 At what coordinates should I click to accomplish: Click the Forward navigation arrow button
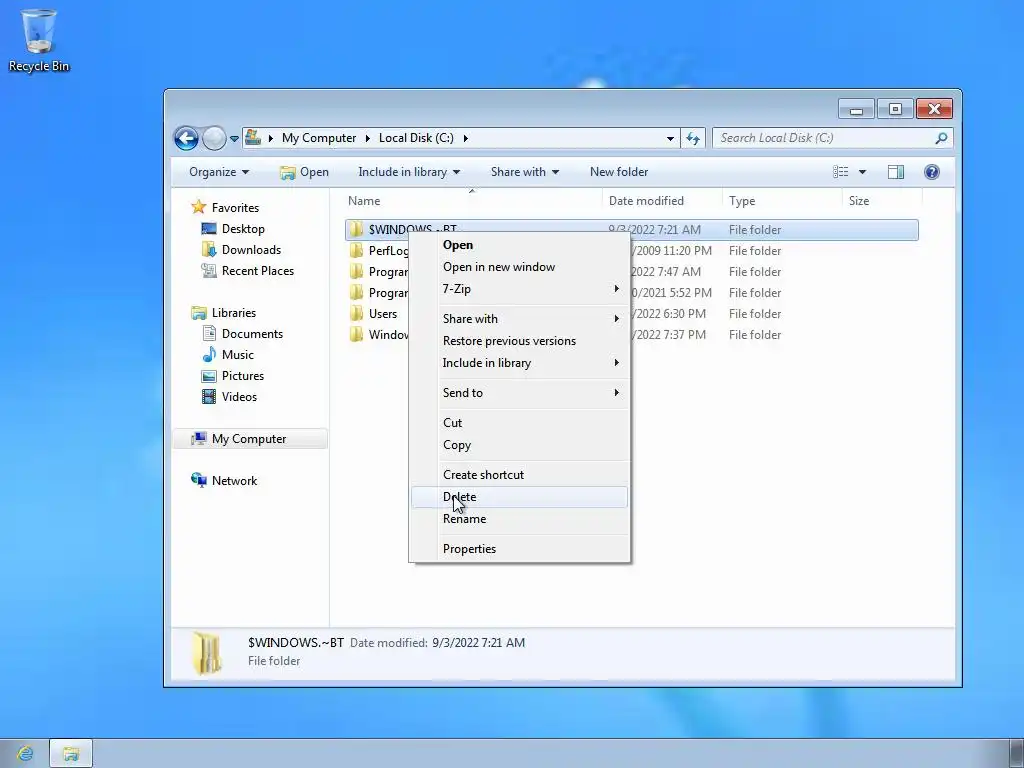point(214,138)
